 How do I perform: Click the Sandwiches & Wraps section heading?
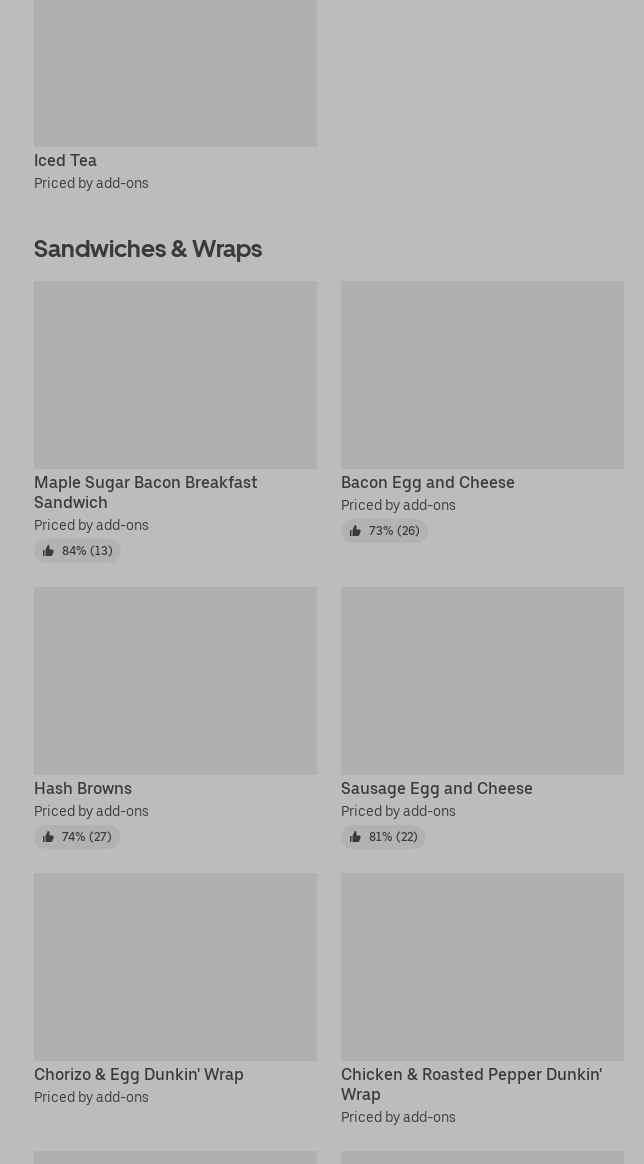click(148, 248)
